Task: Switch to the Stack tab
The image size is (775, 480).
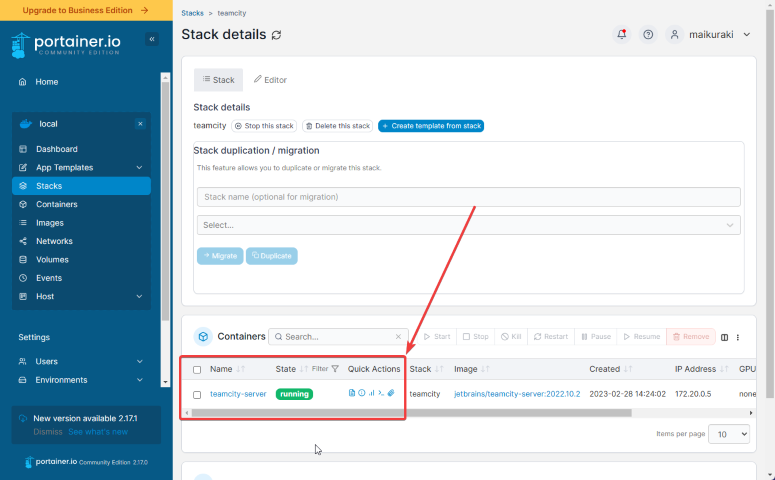Action: [x=218, y=80]
